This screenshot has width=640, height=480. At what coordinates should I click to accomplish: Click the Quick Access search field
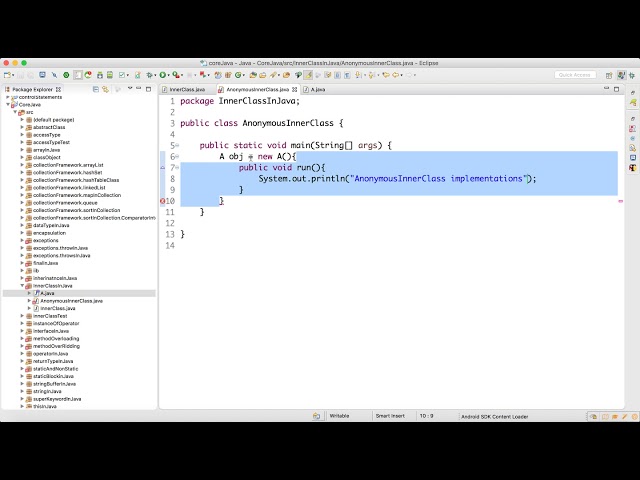click(575, 75)
